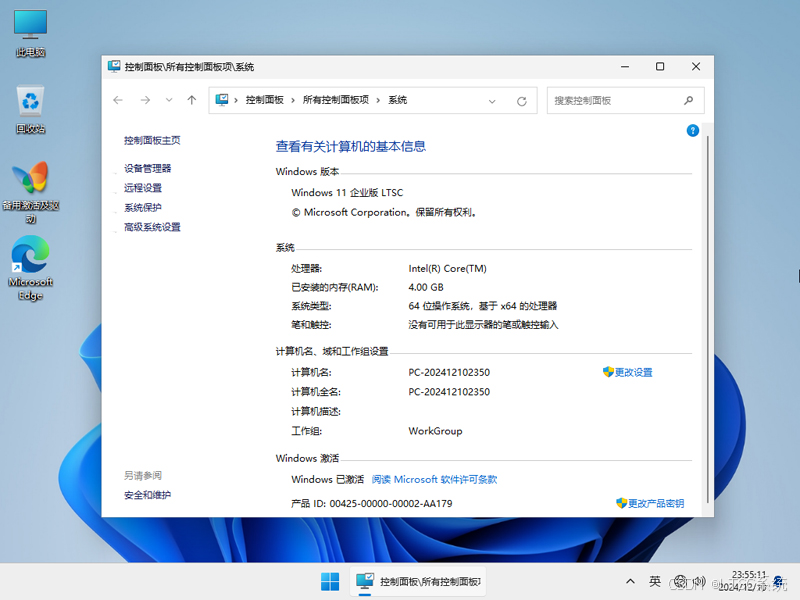800x600 pixels.
Task: Refresh the control panel page
Action: [521, 101]
